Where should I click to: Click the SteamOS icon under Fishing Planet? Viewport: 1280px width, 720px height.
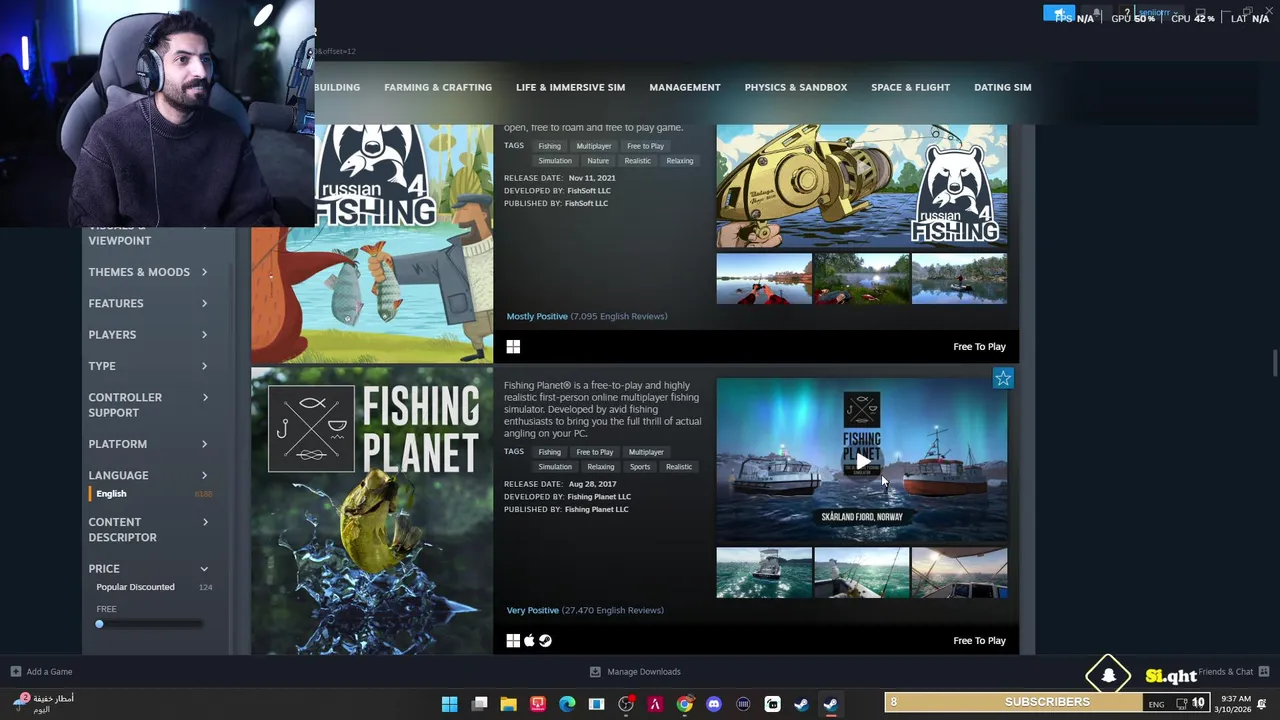click(545, 641)
